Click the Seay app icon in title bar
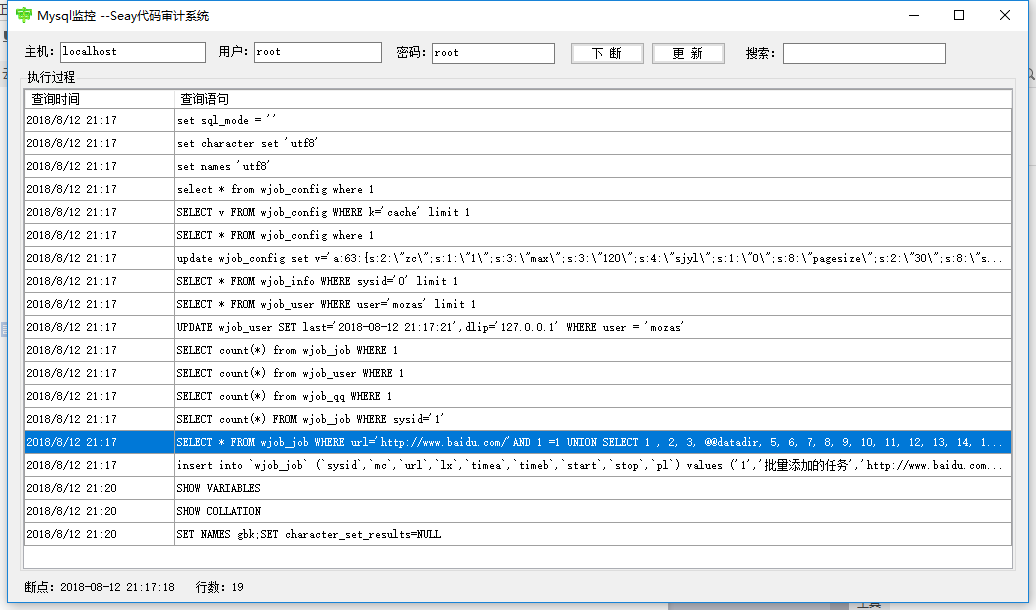The image size is (1036, 610). (24, 15)
